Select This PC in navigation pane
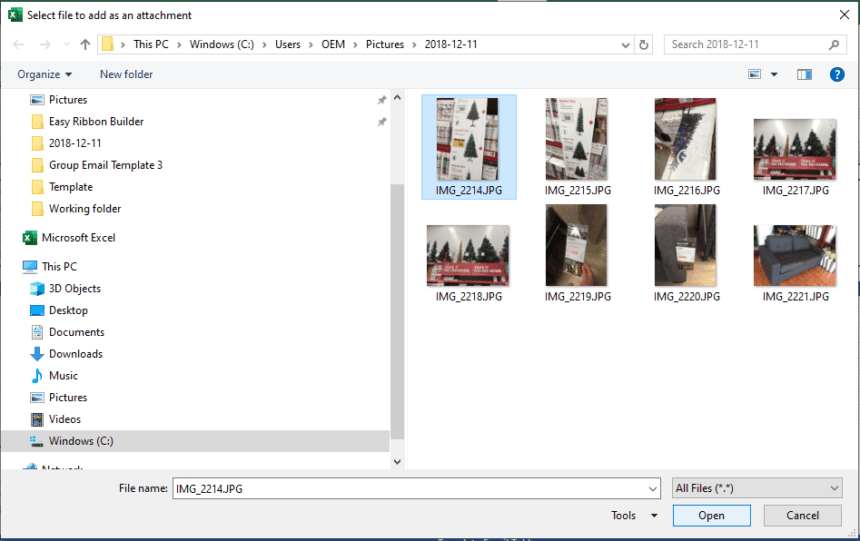This screenshot has width=860, height=541. 59,267
